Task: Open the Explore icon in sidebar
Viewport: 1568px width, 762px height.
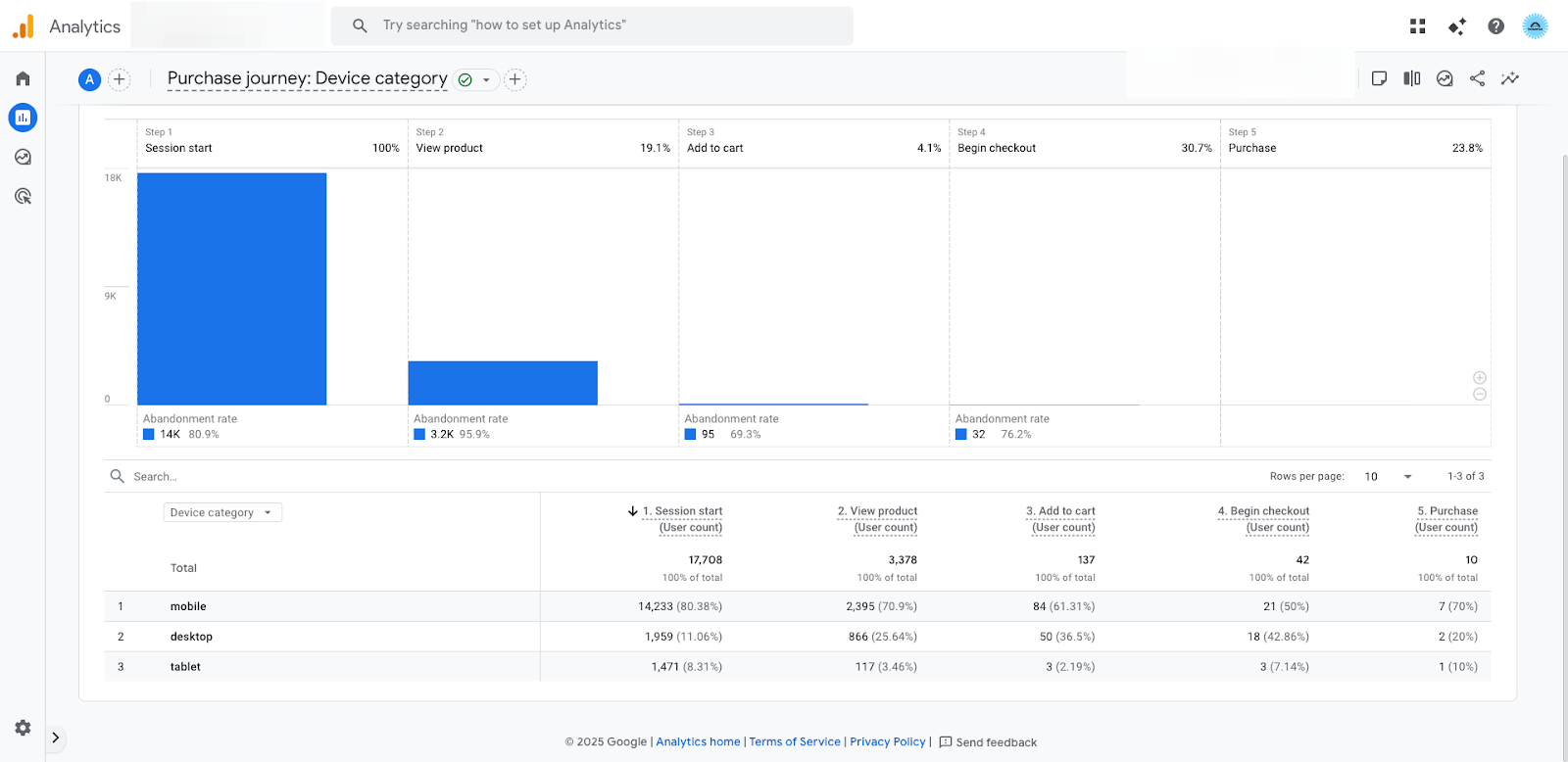Action: (x=23, y=157)
